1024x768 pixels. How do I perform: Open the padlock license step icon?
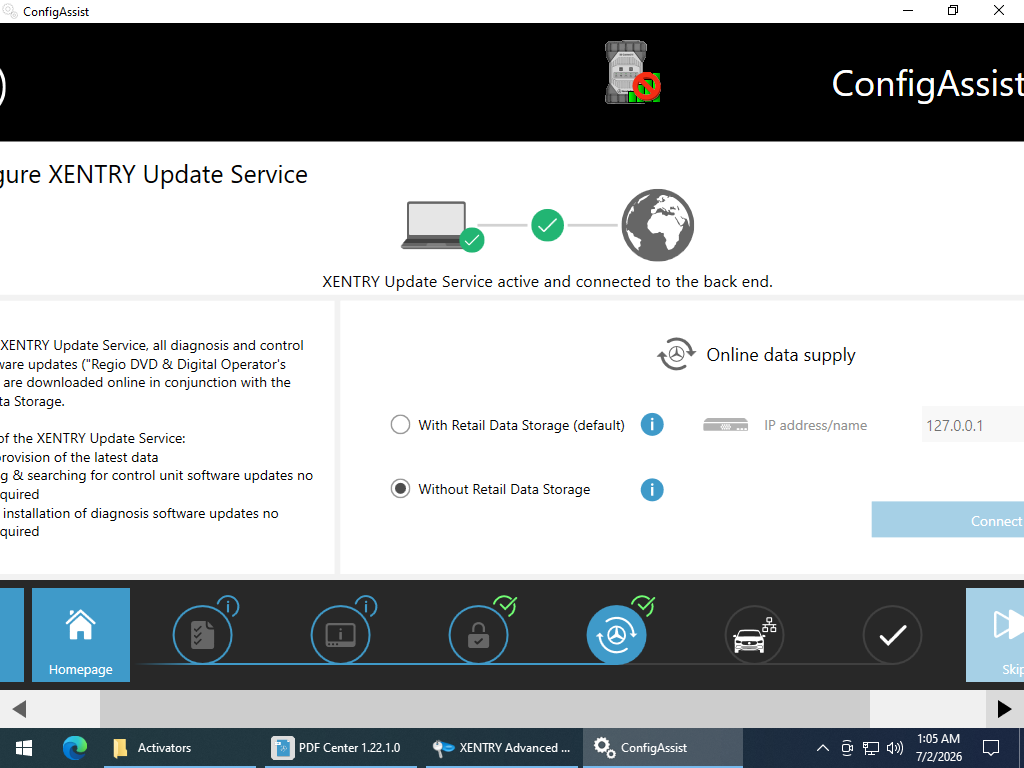point(478,635)
